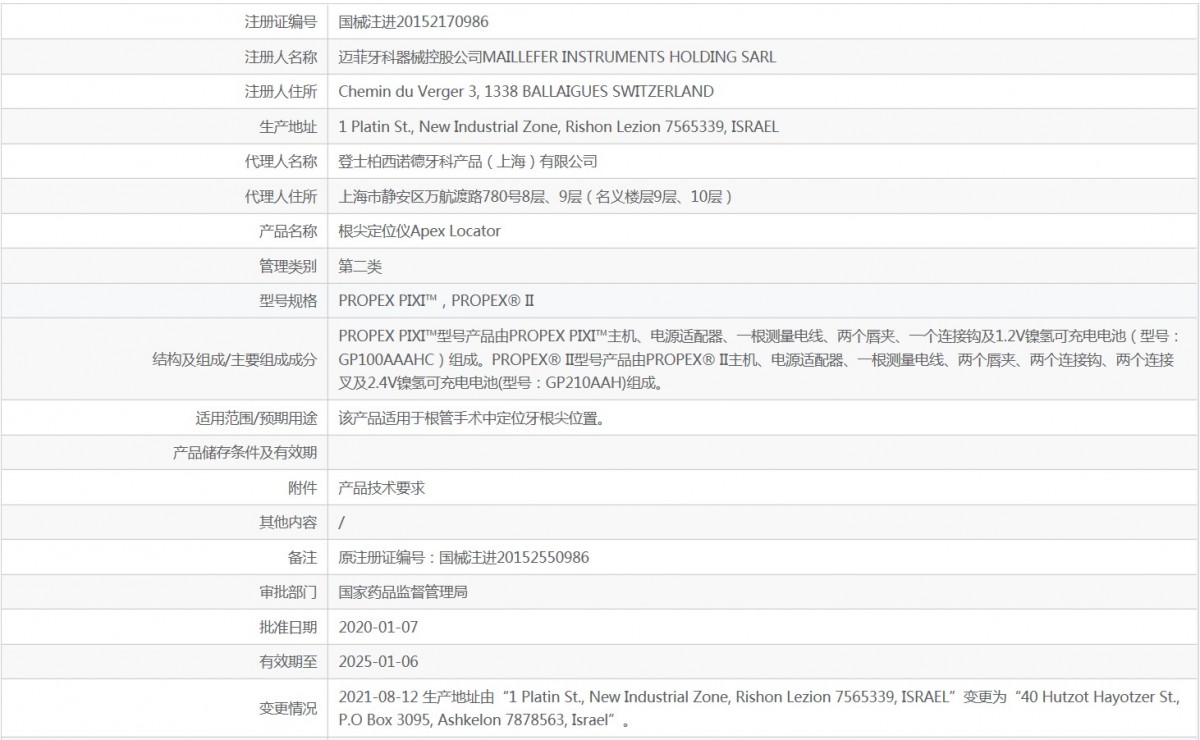Click product name 根尖定位仪Apex Locator
The width and height of the screenshot is (1200, 740).
pos(420,231)
